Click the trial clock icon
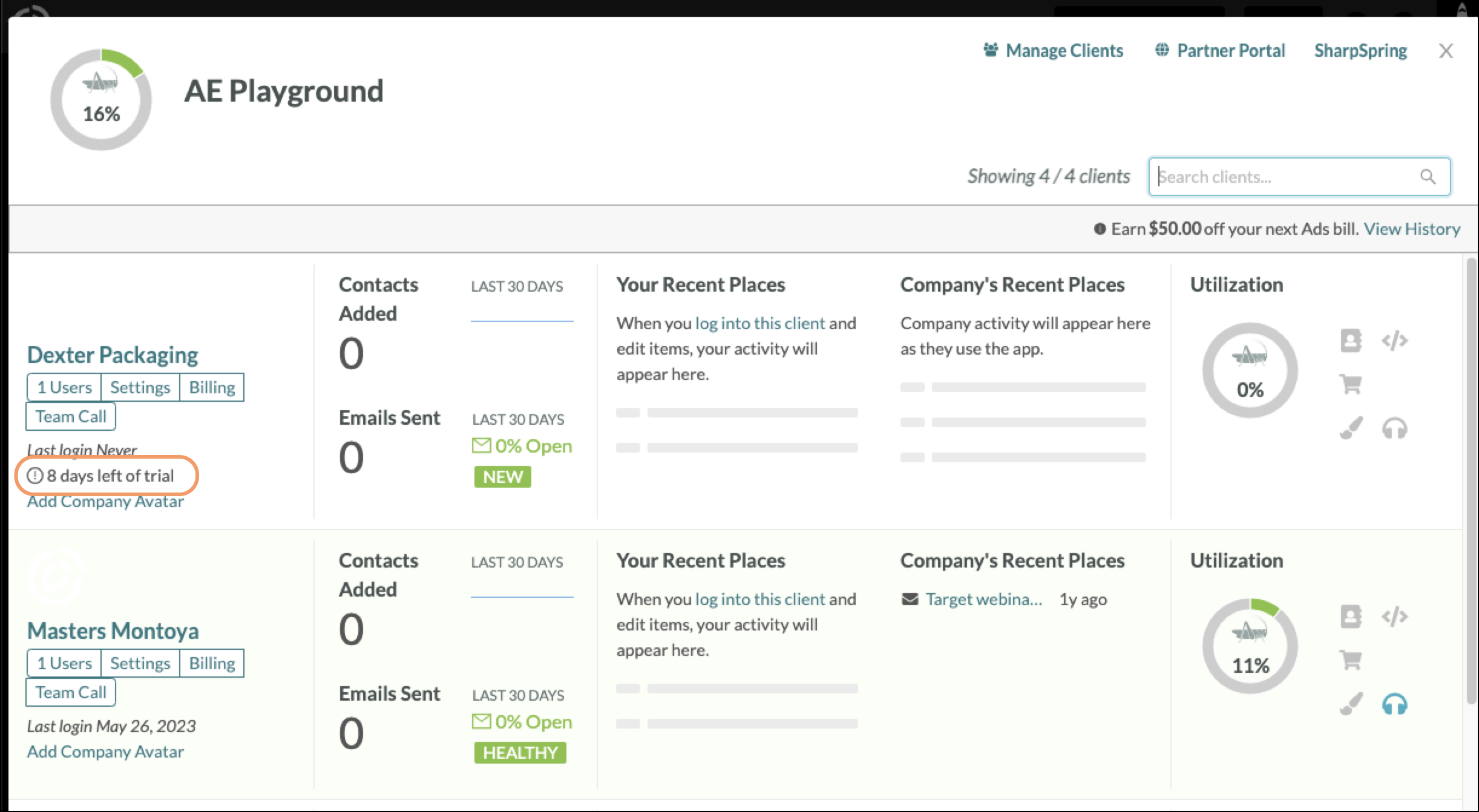The height and width of the screenshot is (812, 1479). [x=34, y=476]
